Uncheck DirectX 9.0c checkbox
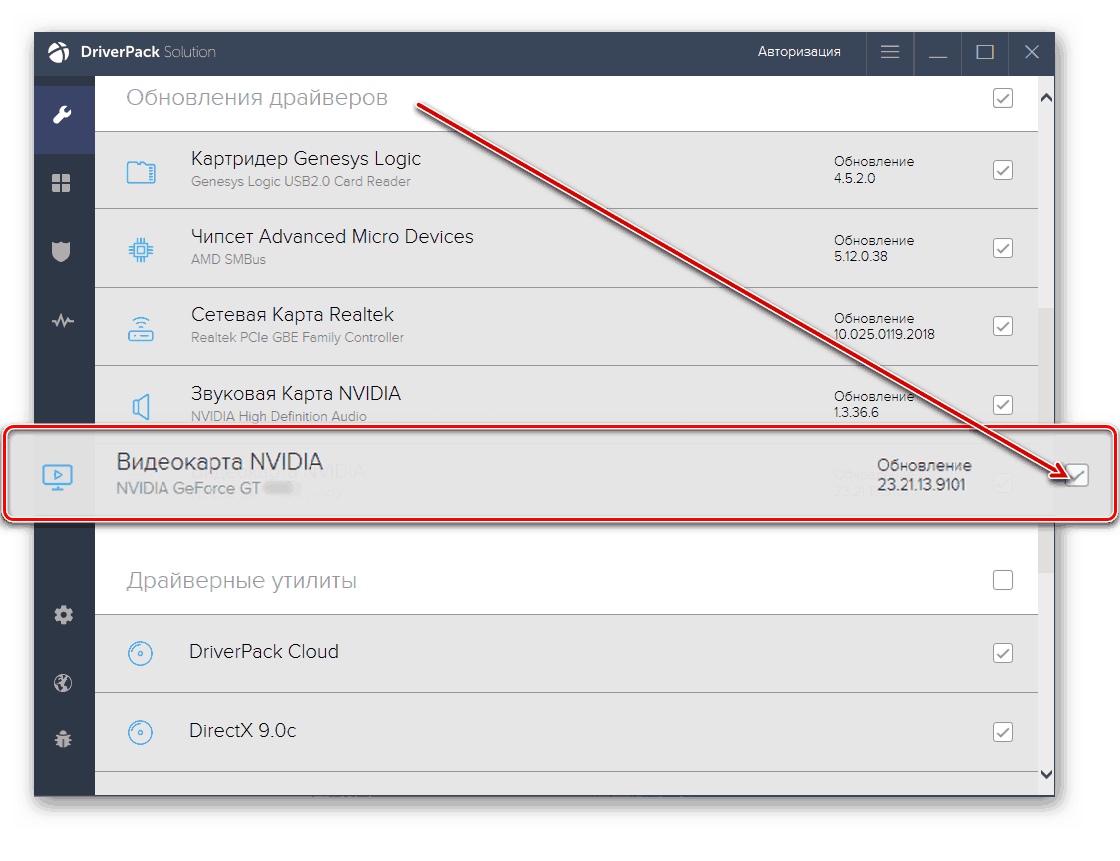The height and width of the screenshot is (861, 1120). point(1003,732)
